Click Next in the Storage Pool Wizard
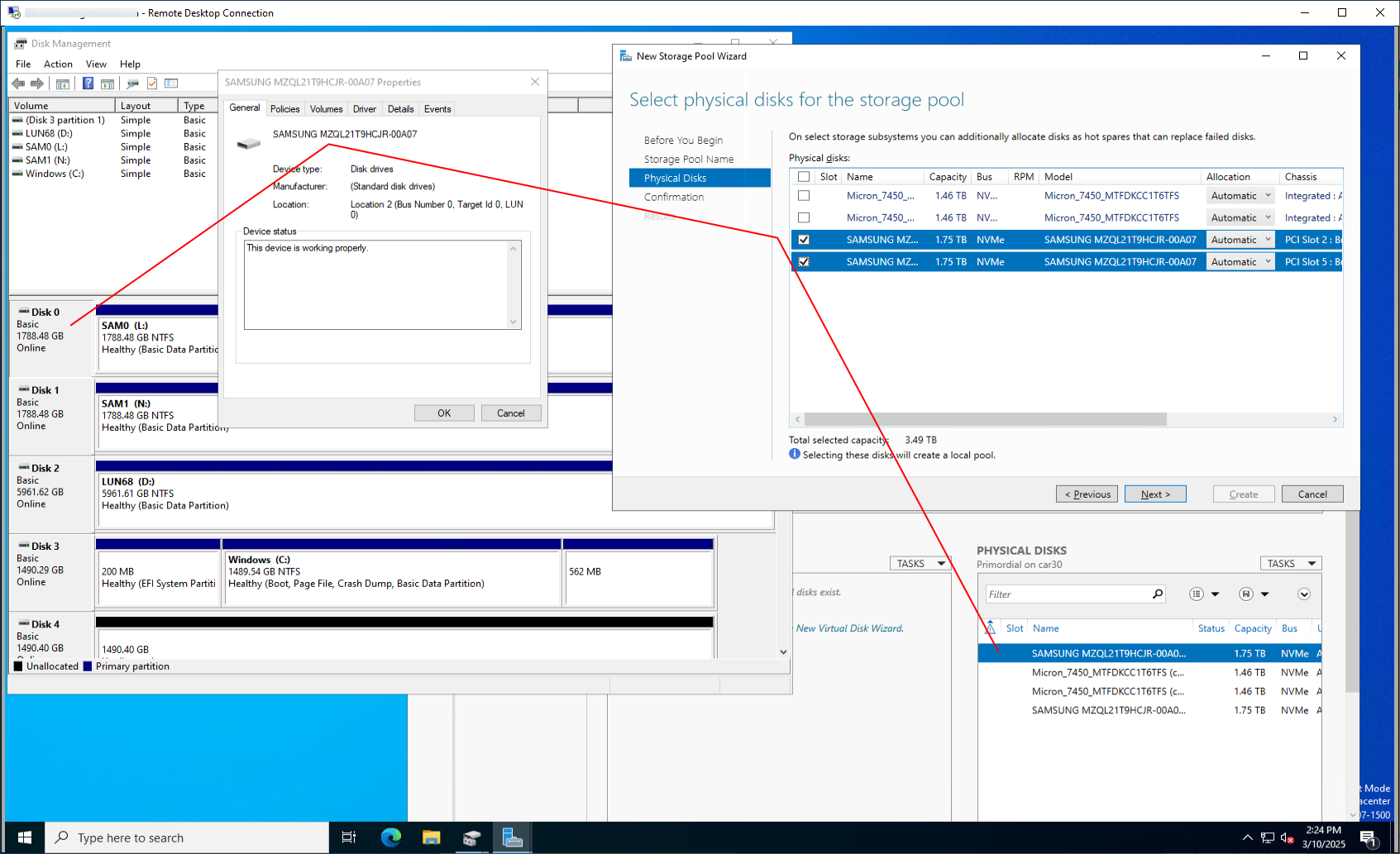1400x854 pixels. pyautogui.click(x=1155, y=494)
